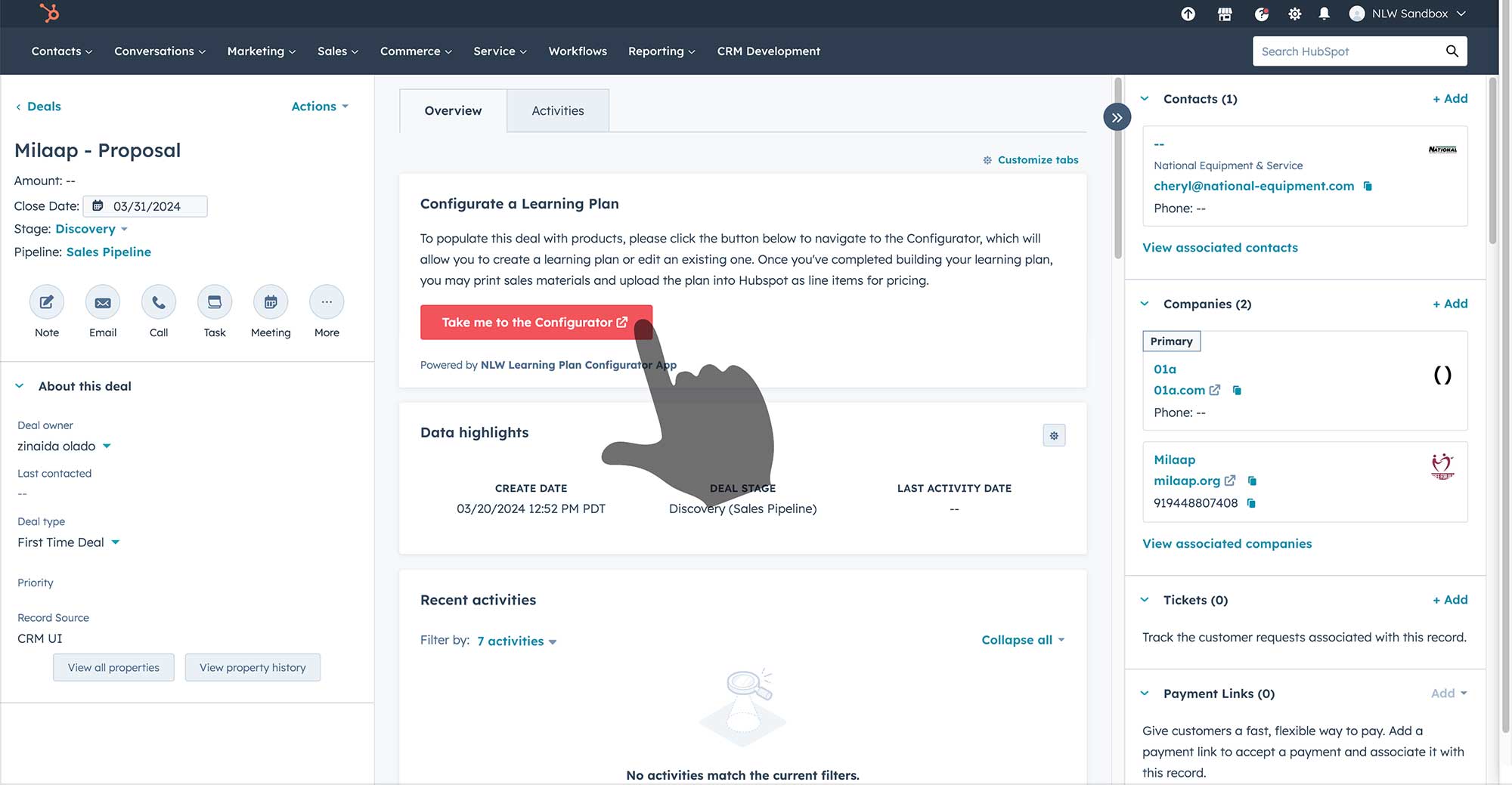Screen dimensions: 1512x785
Task: Copy cheryl@national-equipment.com email address
Action: (1368, 186)
